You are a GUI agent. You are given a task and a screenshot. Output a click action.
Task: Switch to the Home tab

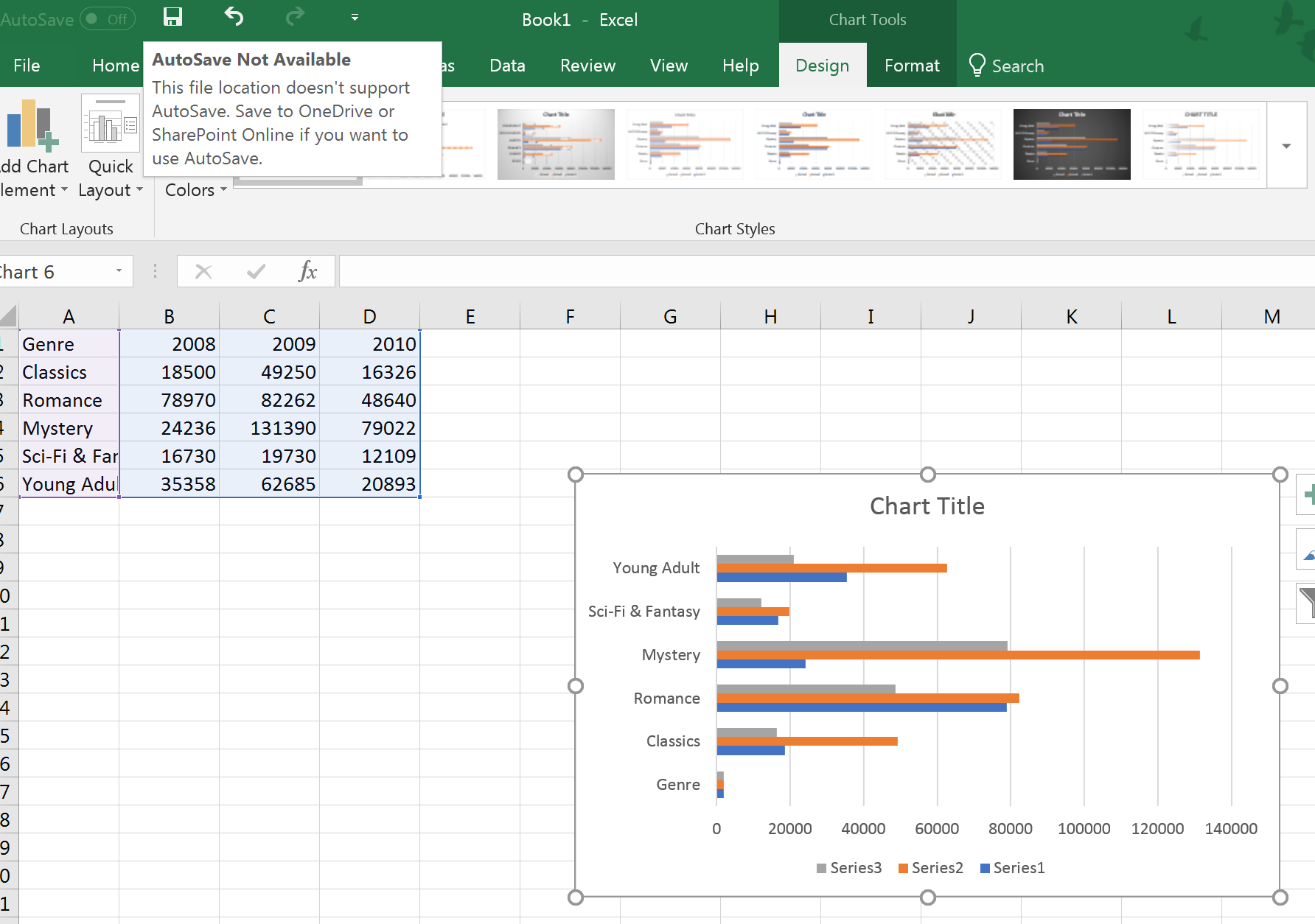pyautogui.click(x=115, y=66)
